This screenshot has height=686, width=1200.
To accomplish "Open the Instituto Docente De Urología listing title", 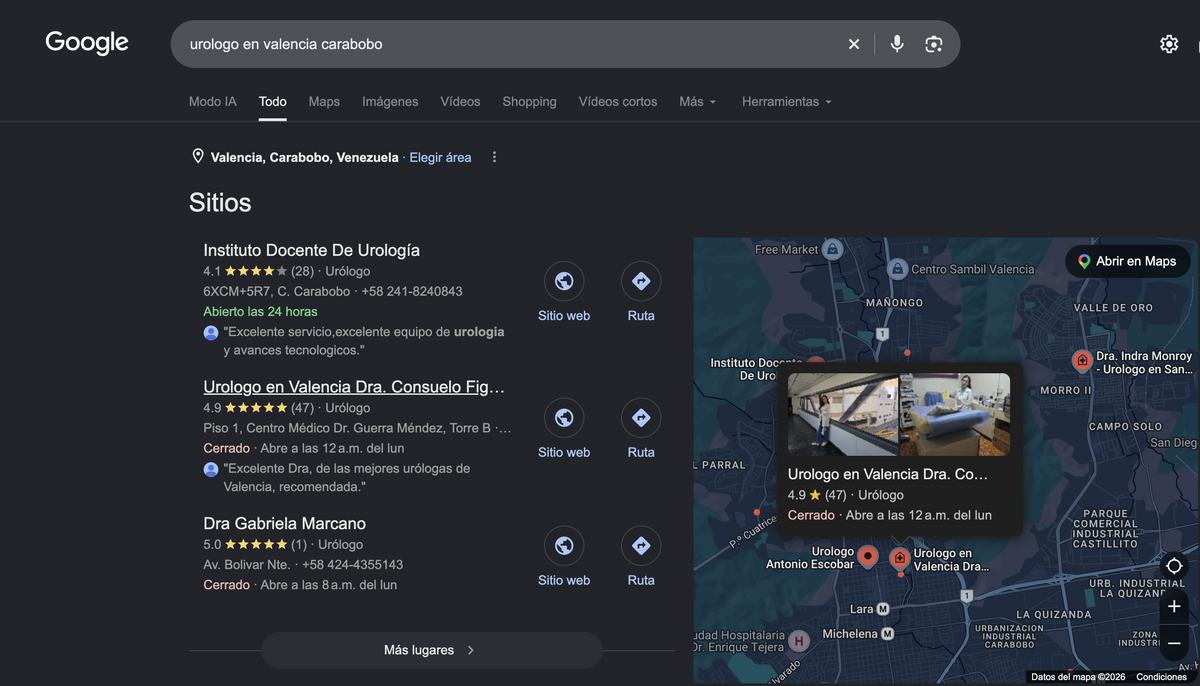I will click(311, 250).
